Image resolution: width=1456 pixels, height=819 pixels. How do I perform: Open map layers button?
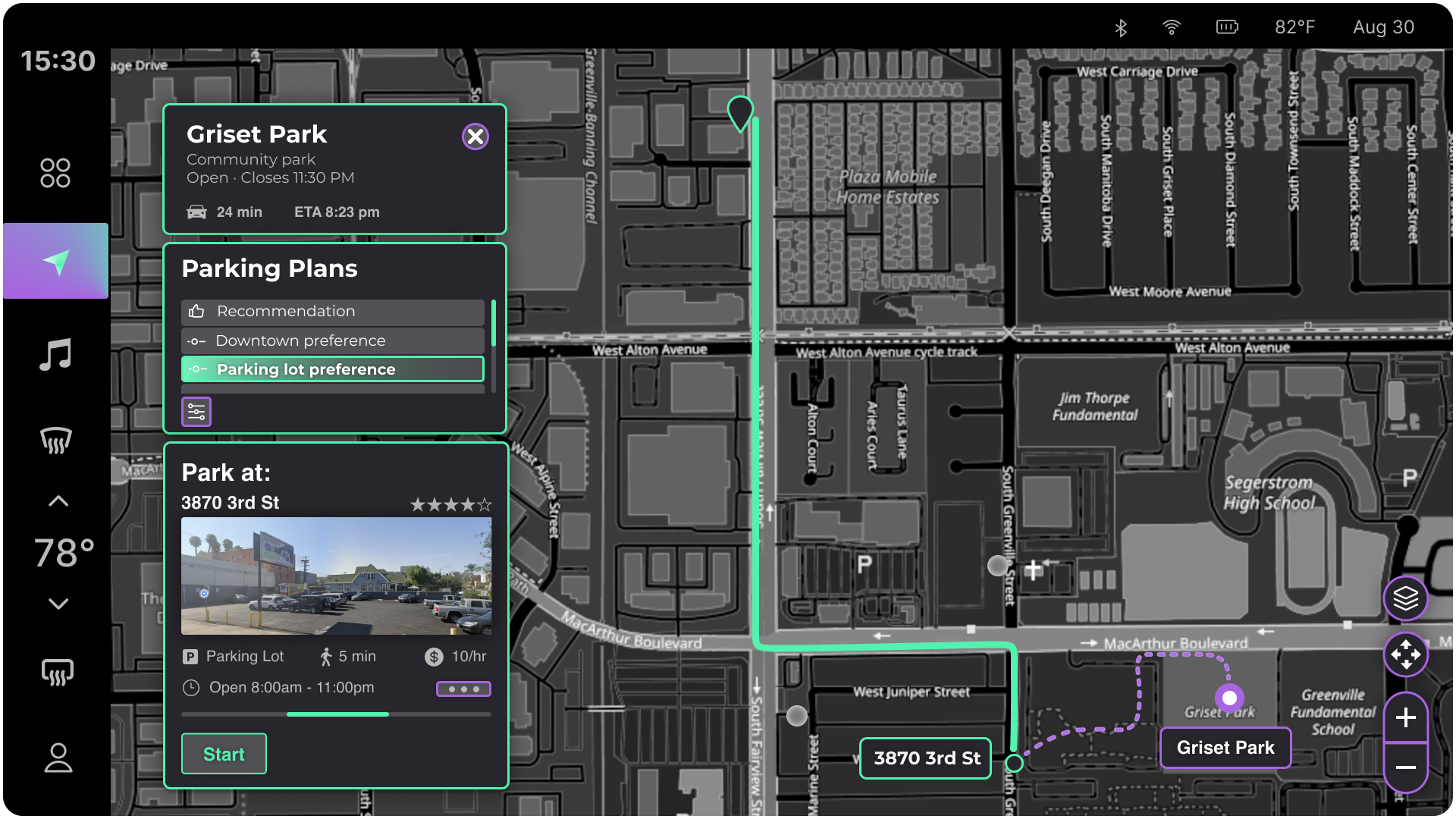(x=1405, y=598)
